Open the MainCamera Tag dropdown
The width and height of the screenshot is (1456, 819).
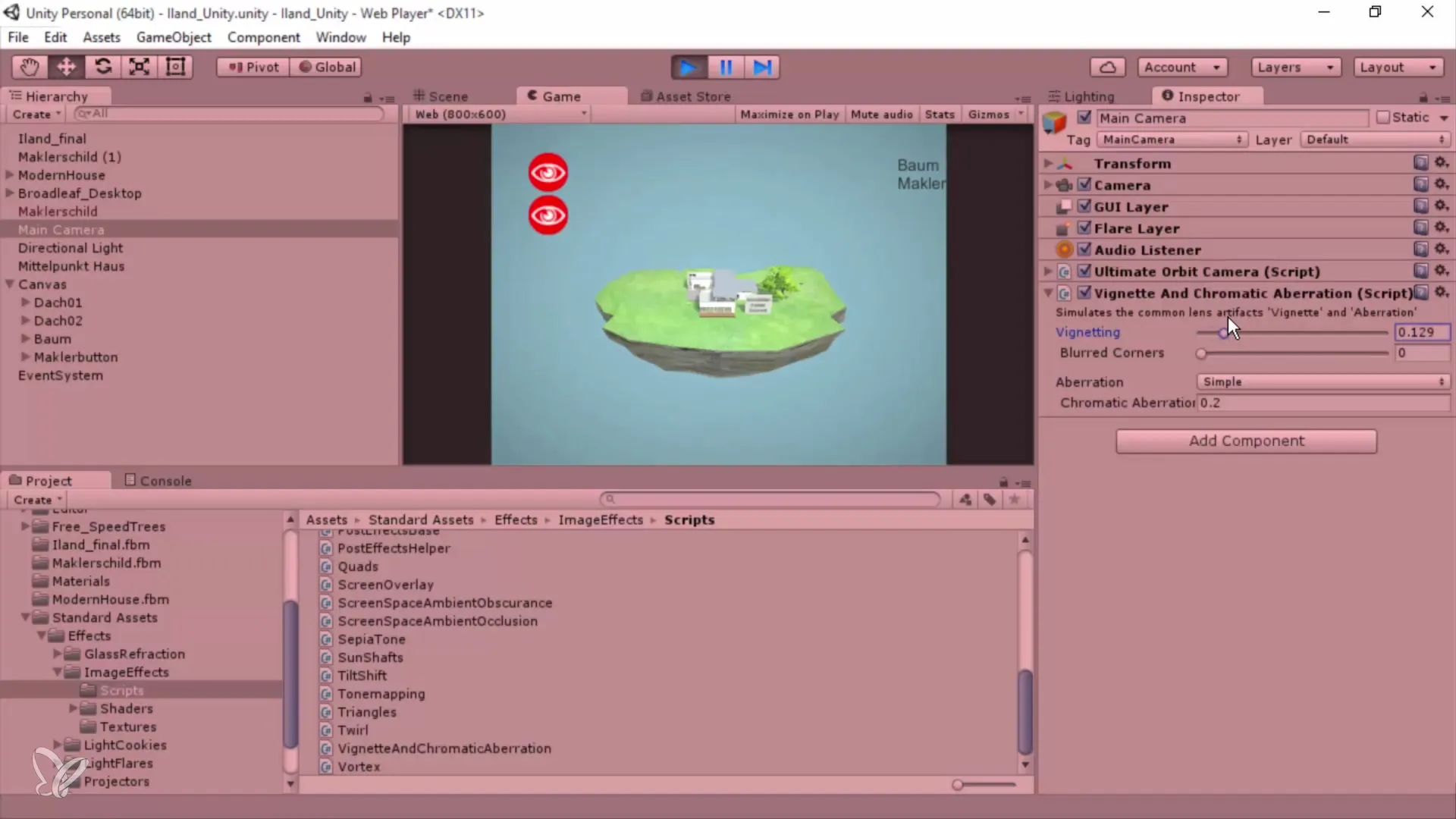click(1172, 140)
